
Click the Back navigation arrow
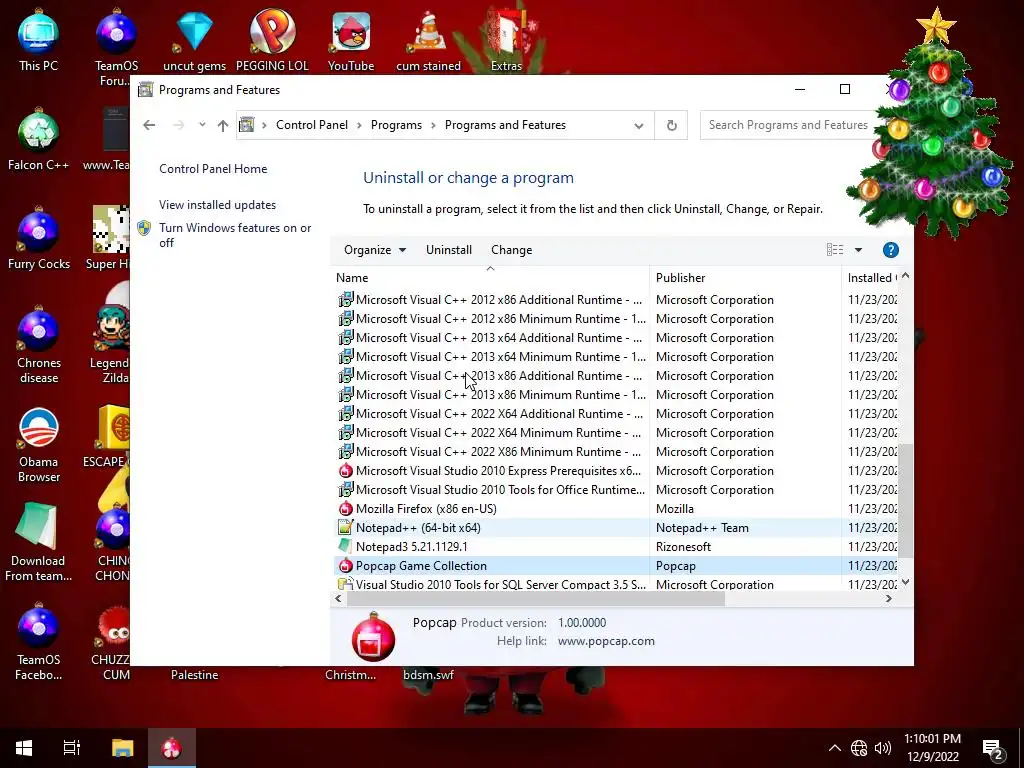[x=149, y=125]
